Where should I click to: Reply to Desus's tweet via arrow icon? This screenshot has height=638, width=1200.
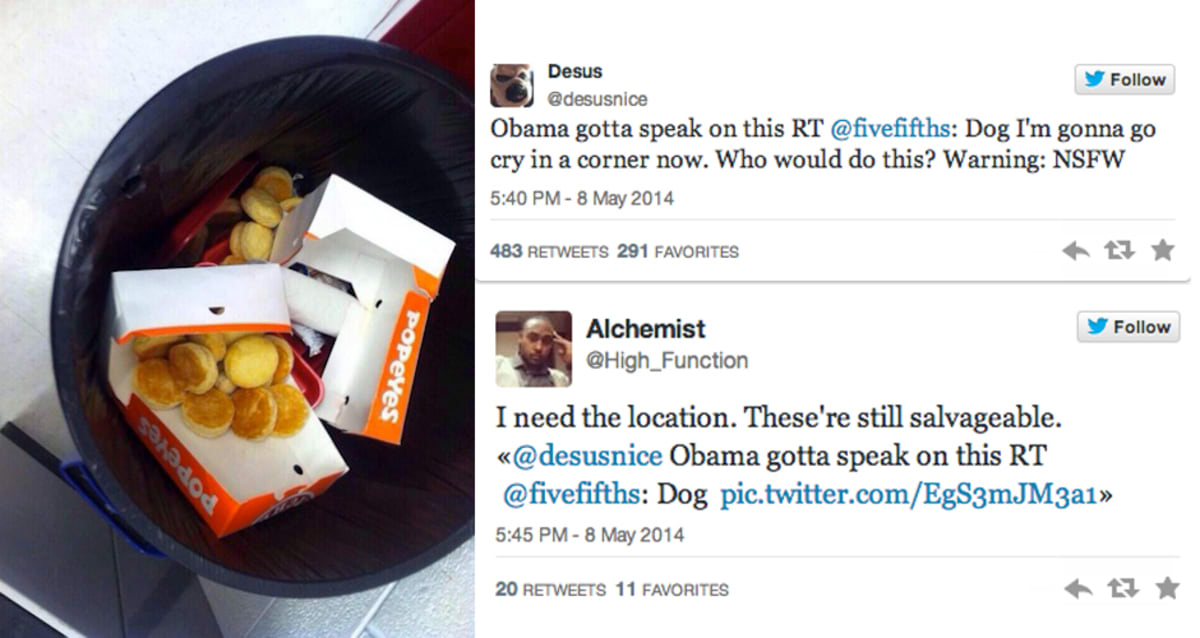point(1076,251)
